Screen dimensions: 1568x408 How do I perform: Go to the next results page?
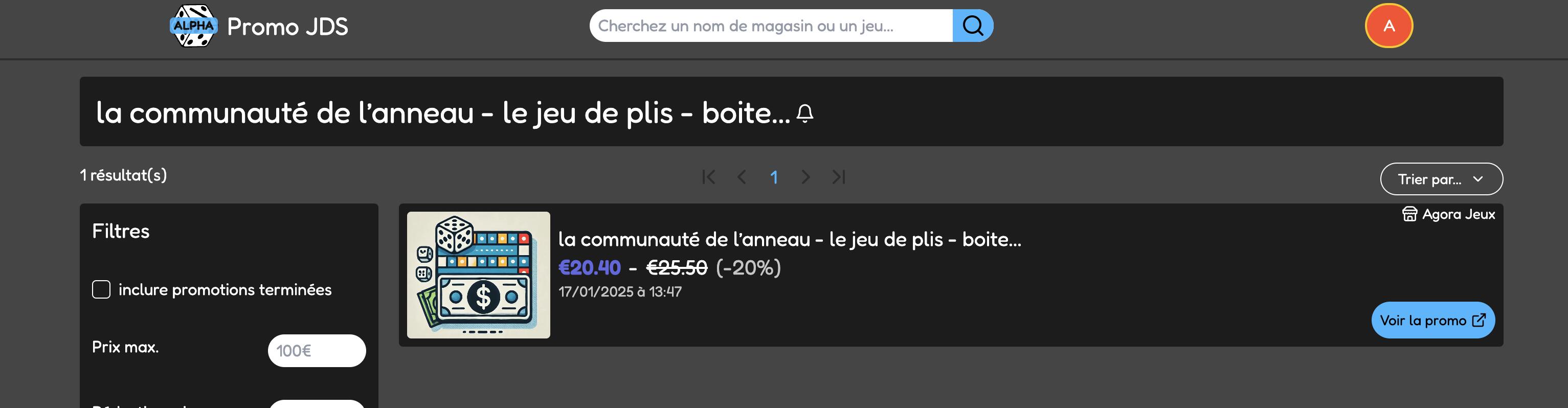coord(805,177)
